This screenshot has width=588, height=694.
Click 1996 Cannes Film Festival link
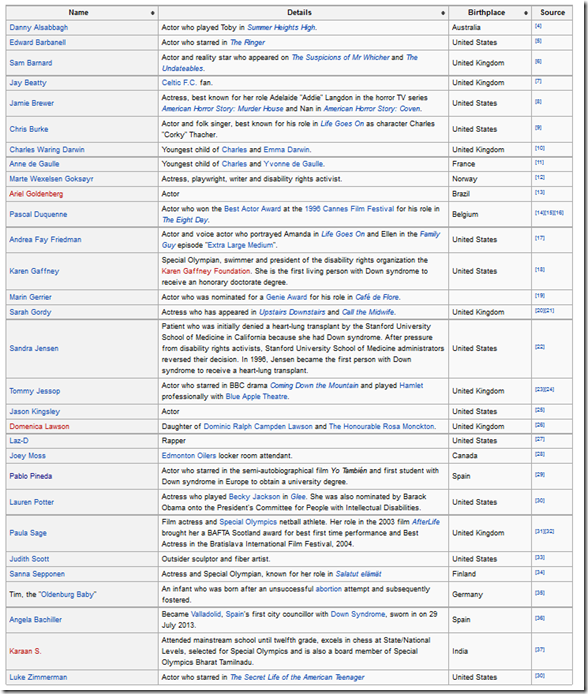(x=349, y=209)
